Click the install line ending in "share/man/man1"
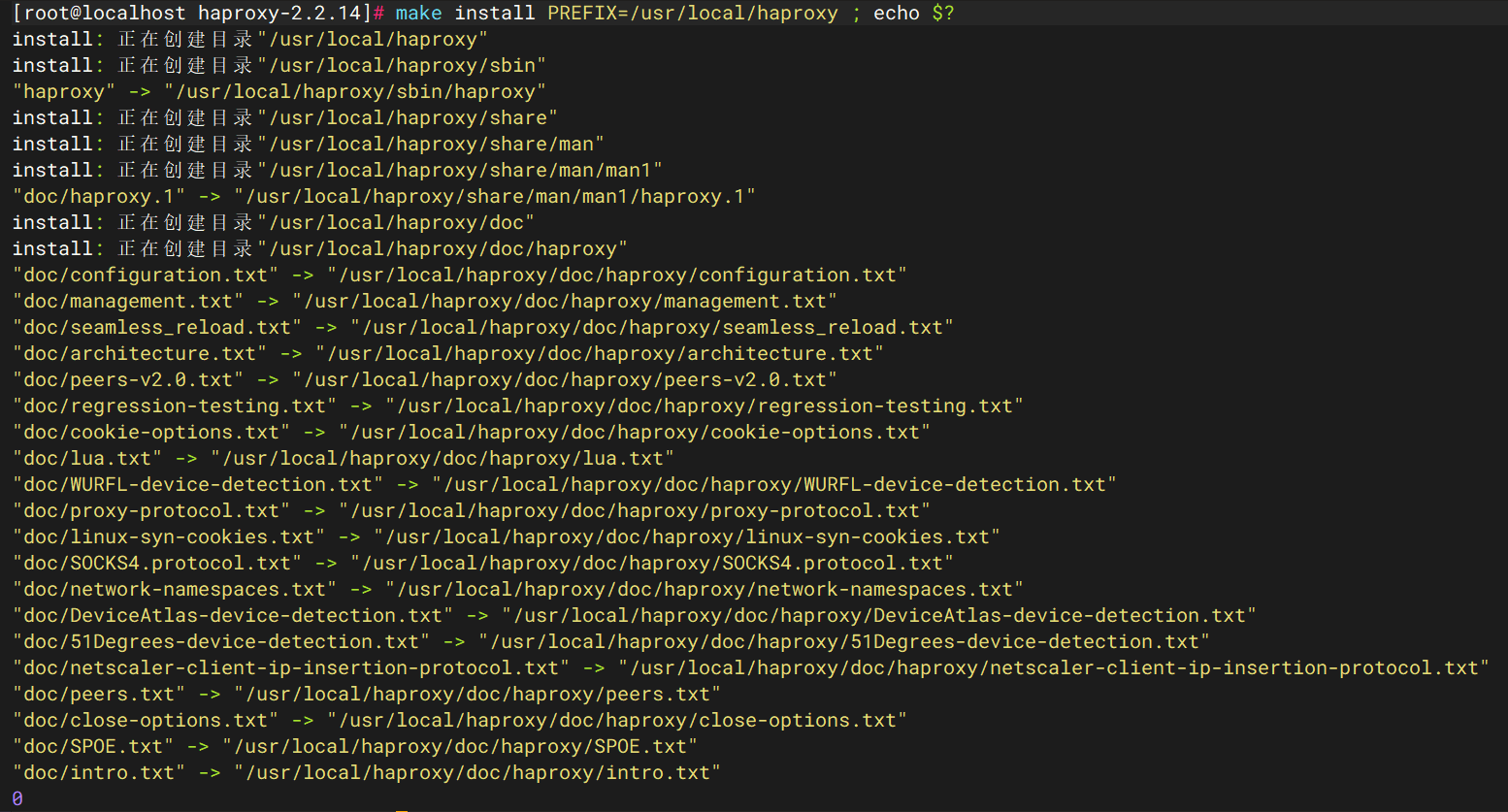Viewport: 1508px width, 812px height. (338, 171)
